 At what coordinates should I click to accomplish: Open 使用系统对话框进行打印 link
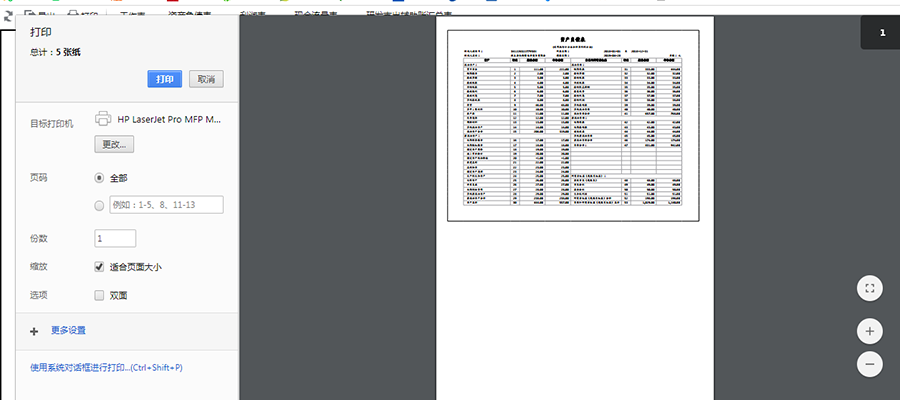coord(106,368)
